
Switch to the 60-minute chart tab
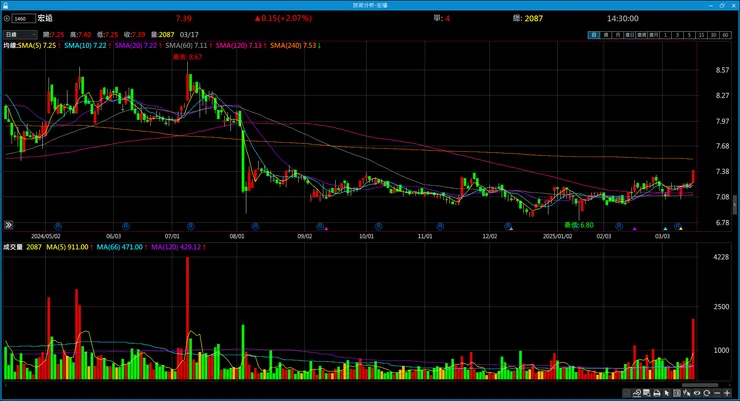[x=725, y=35]
